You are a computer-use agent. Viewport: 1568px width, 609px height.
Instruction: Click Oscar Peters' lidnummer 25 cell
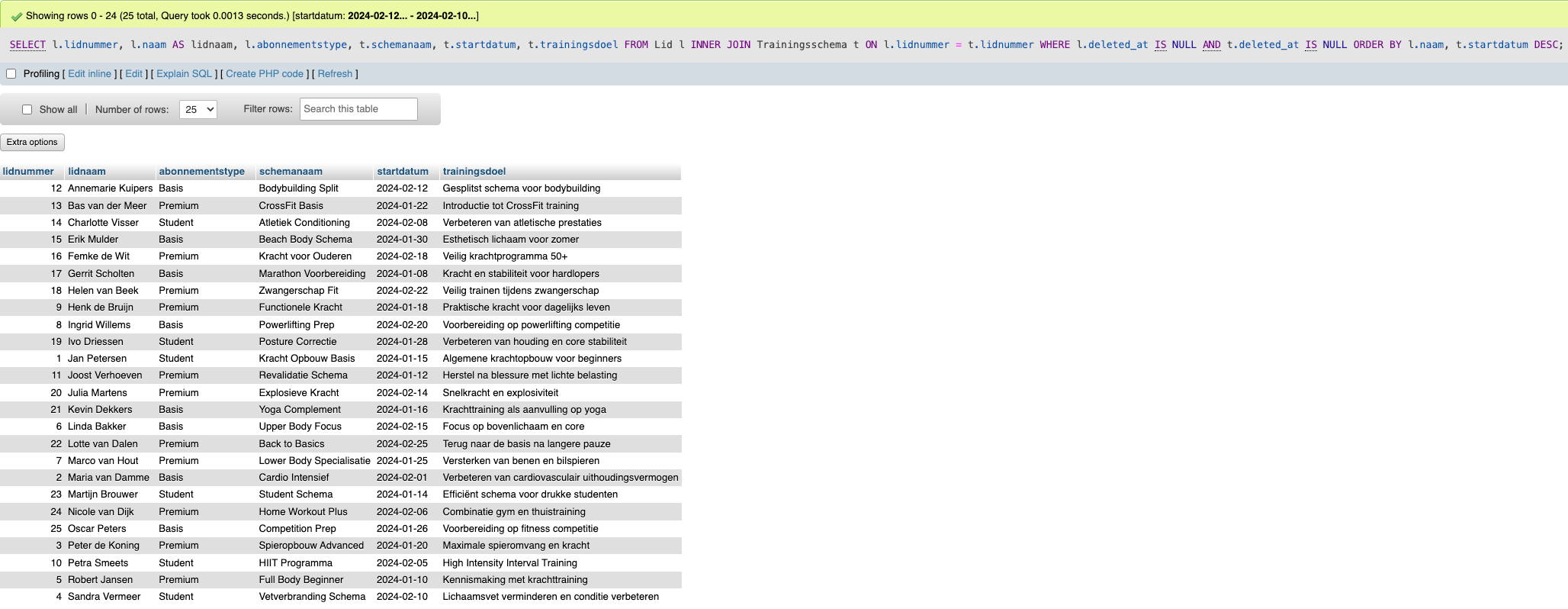pyautogui.click(x=32, y=529)
